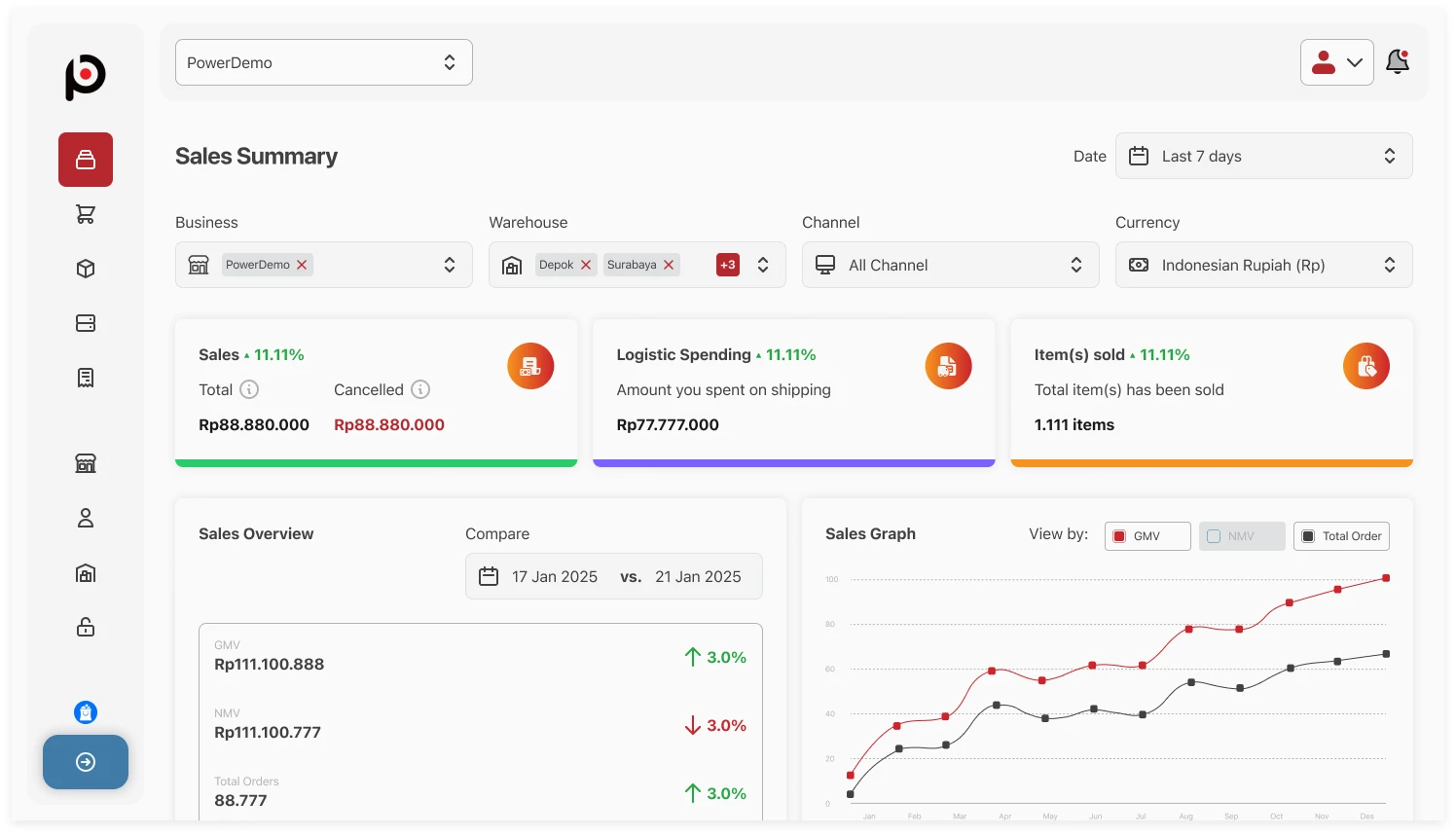Toggle the GMV checkbox in Sales Graph
The width and height of the screenshot is (1456, 836).
coord(1120,536)
